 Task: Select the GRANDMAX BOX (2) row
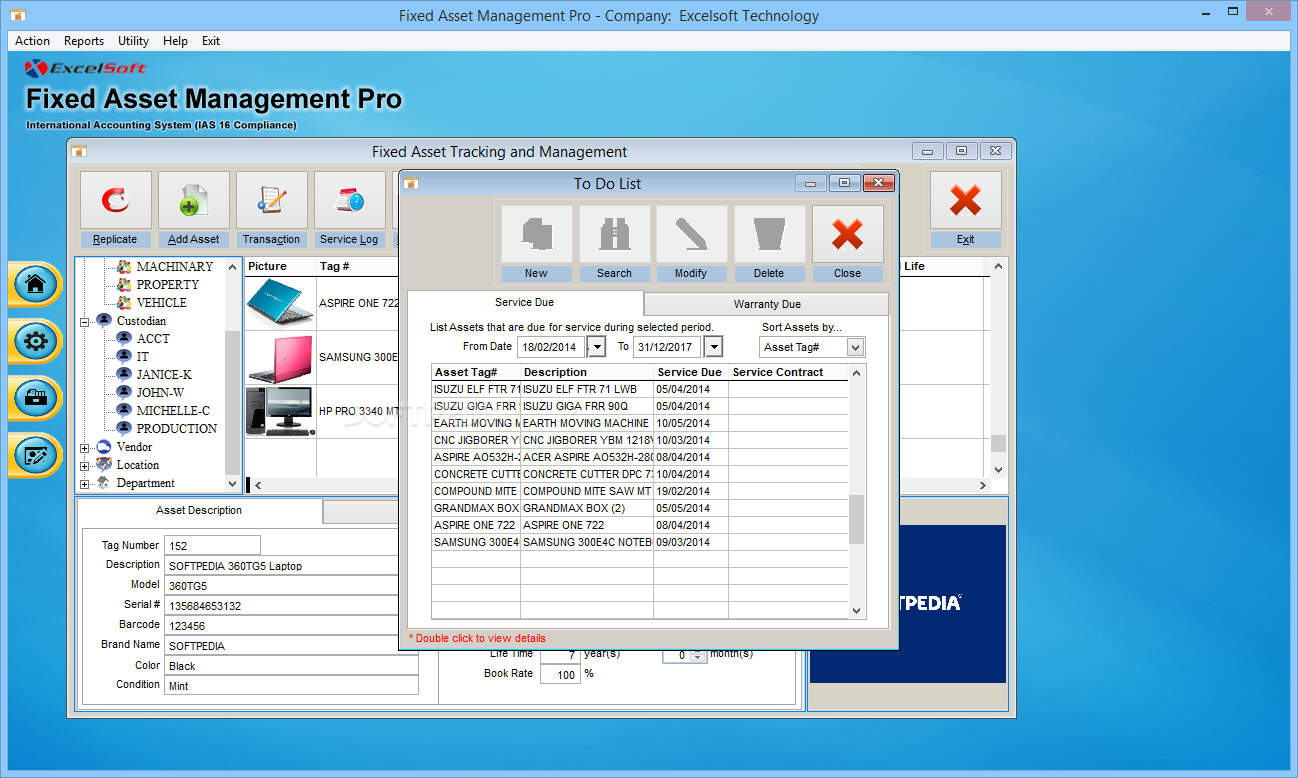640,508
